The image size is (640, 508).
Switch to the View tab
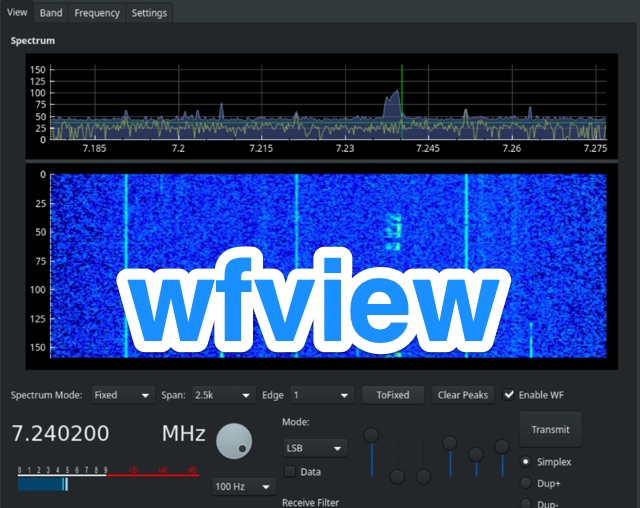[17, 12]
